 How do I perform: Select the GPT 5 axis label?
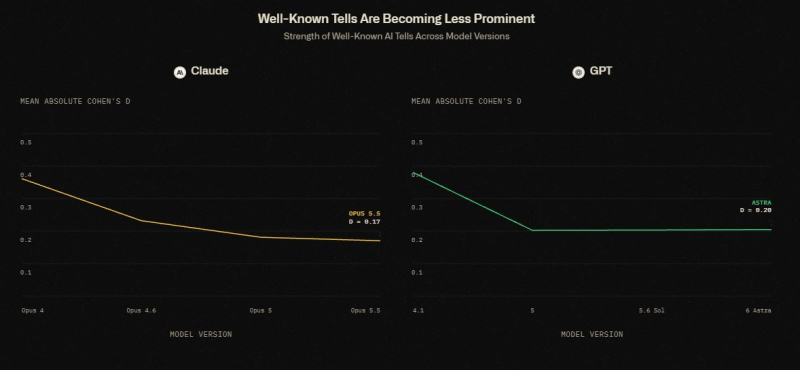pyautogui.click(x=532, y=310)
